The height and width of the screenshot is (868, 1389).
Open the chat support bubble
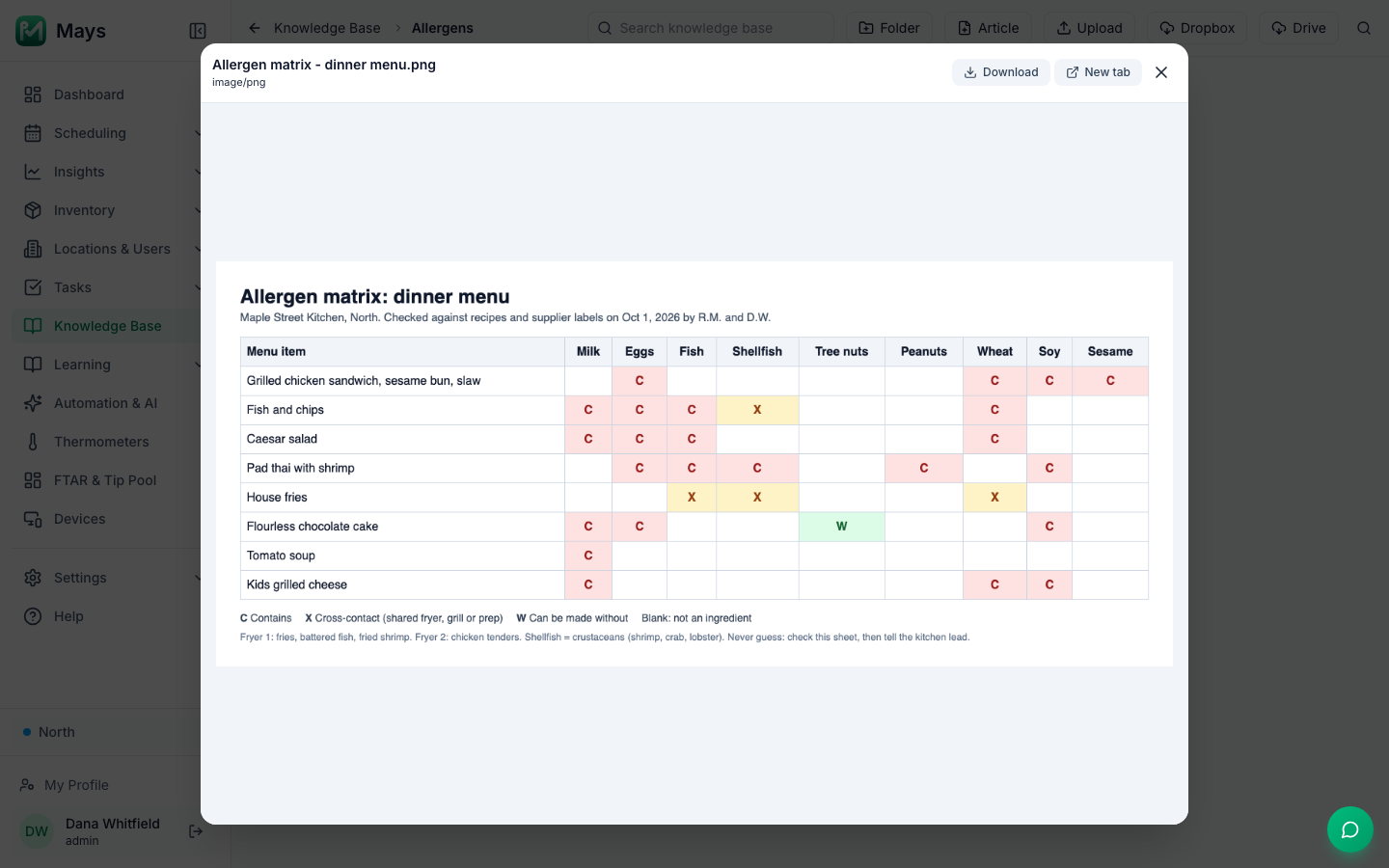[1350, 829]
